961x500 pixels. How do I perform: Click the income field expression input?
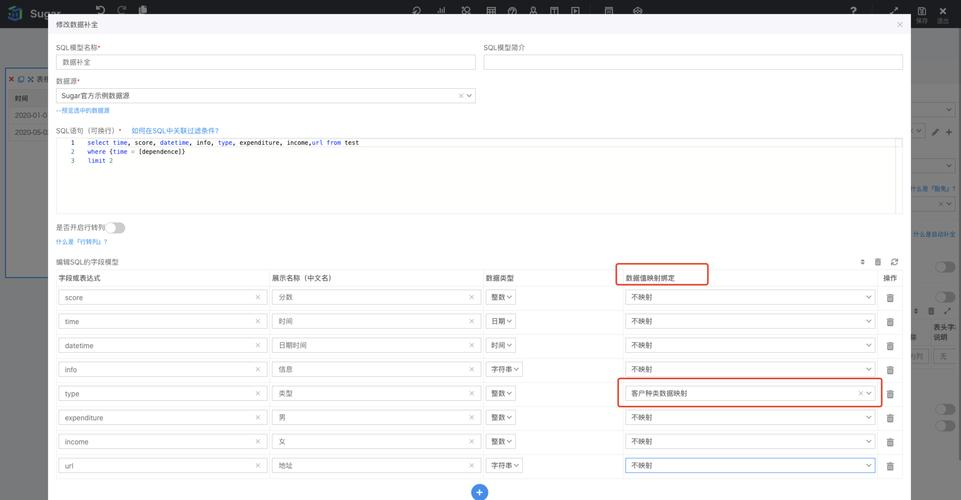coord(162,442)
